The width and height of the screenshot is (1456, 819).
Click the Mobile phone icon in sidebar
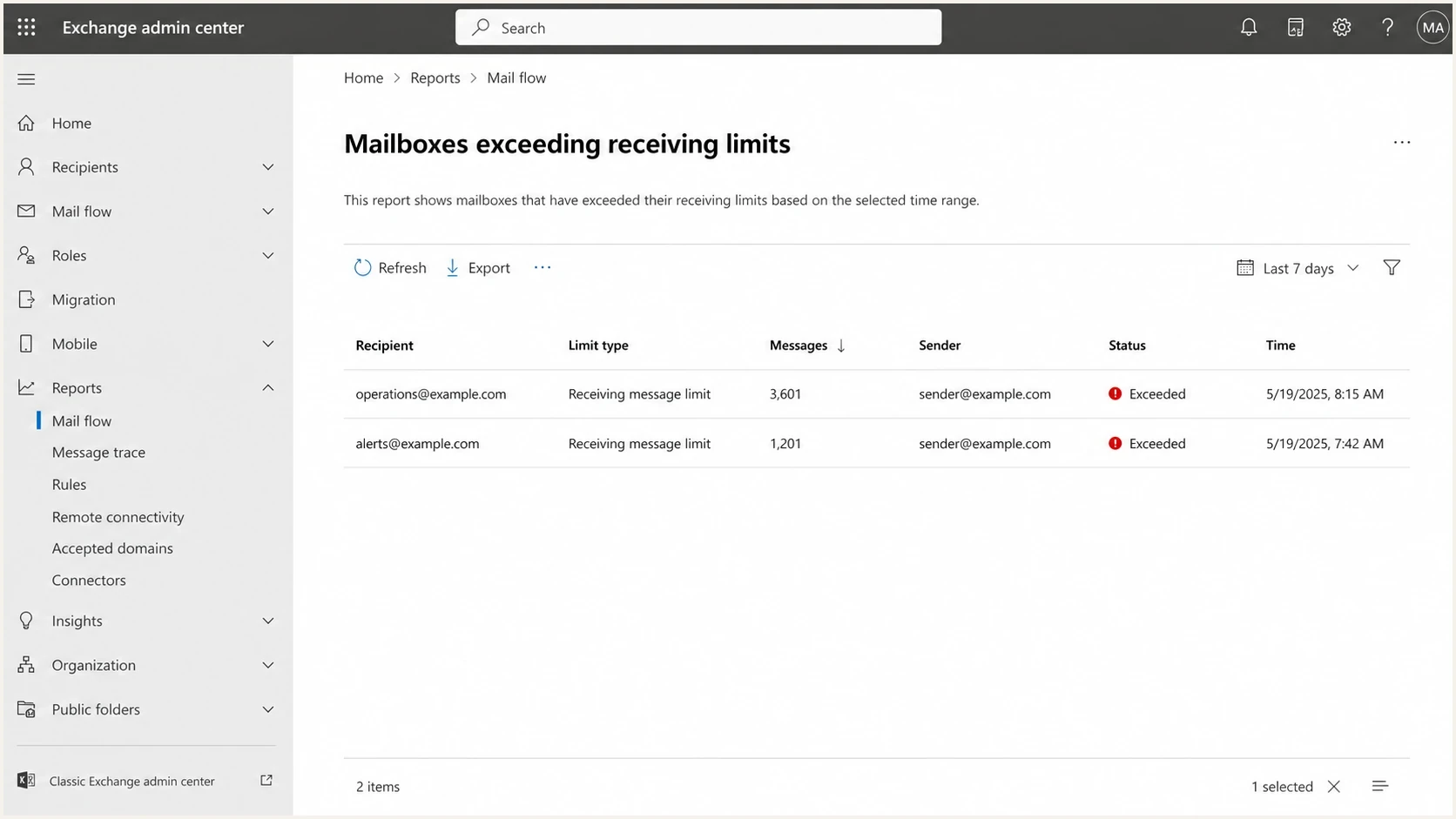coord(26,344)
